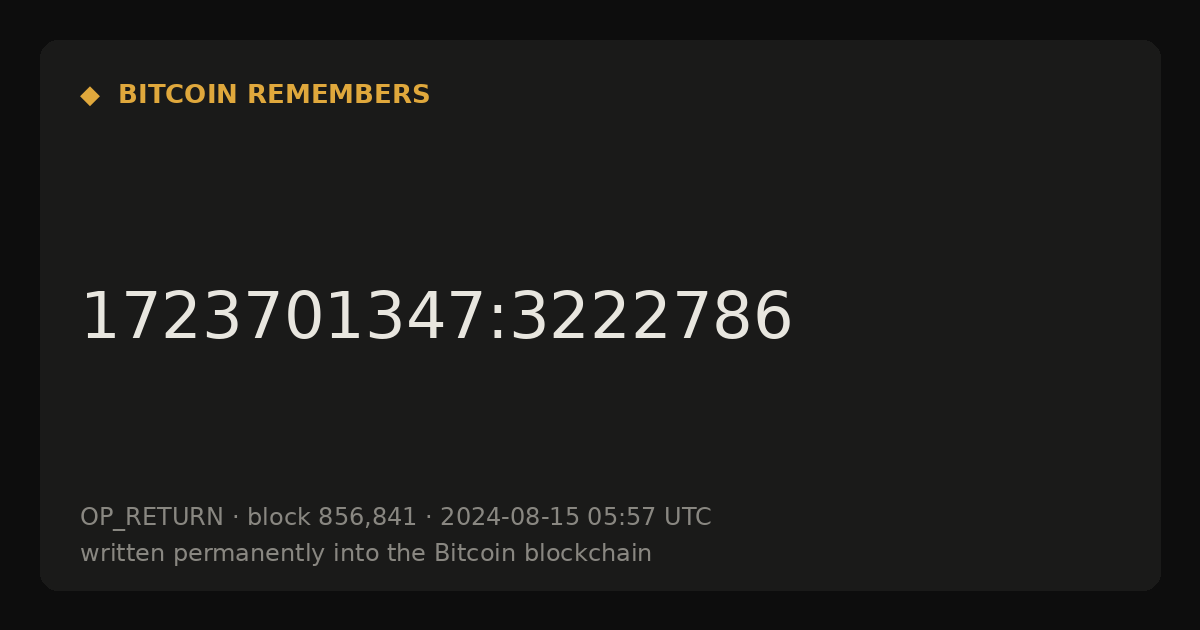The width and height of the screenshot is (1200, 630).
Task: Click the word BITCOIN in the orange header
Action: click(x=178, y=95)
